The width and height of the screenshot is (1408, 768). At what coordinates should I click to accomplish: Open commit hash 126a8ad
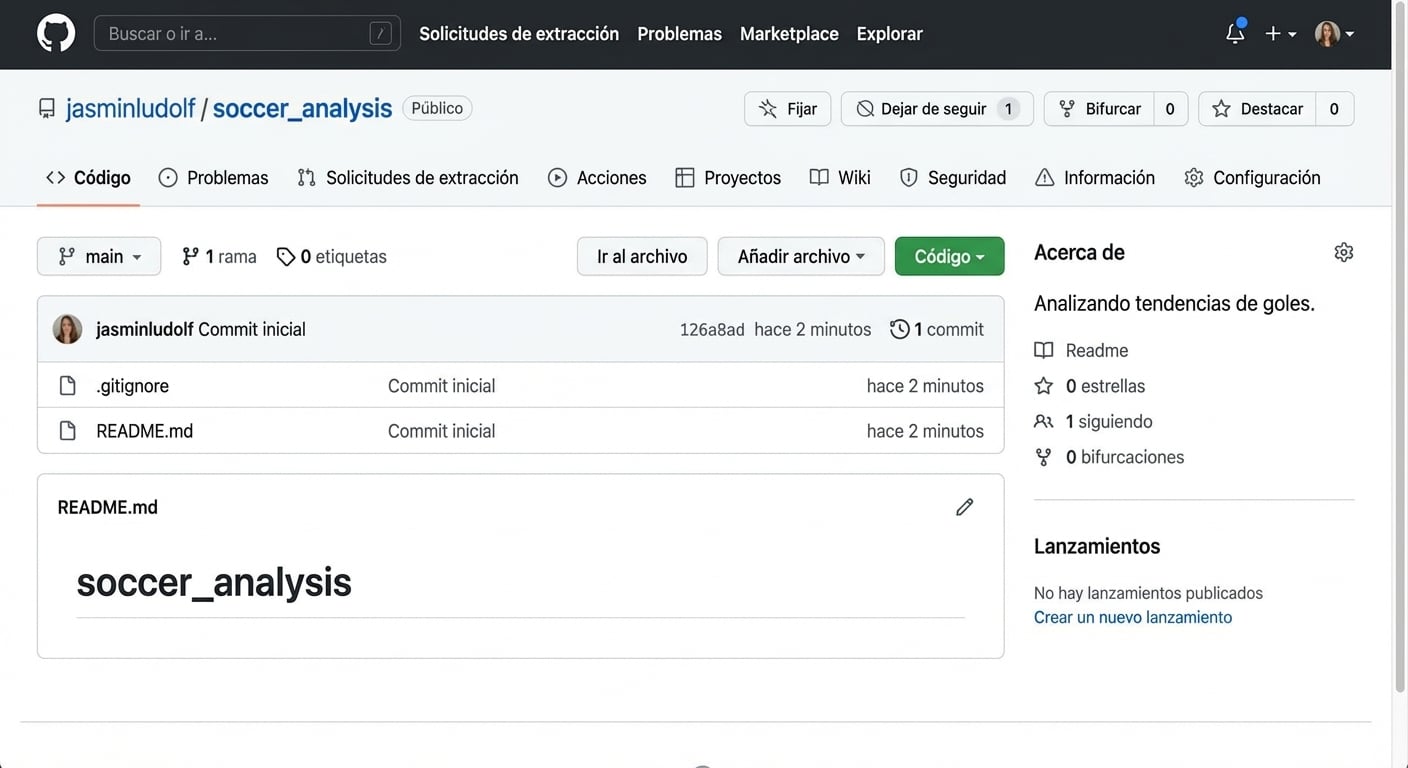tap(712, 330)
